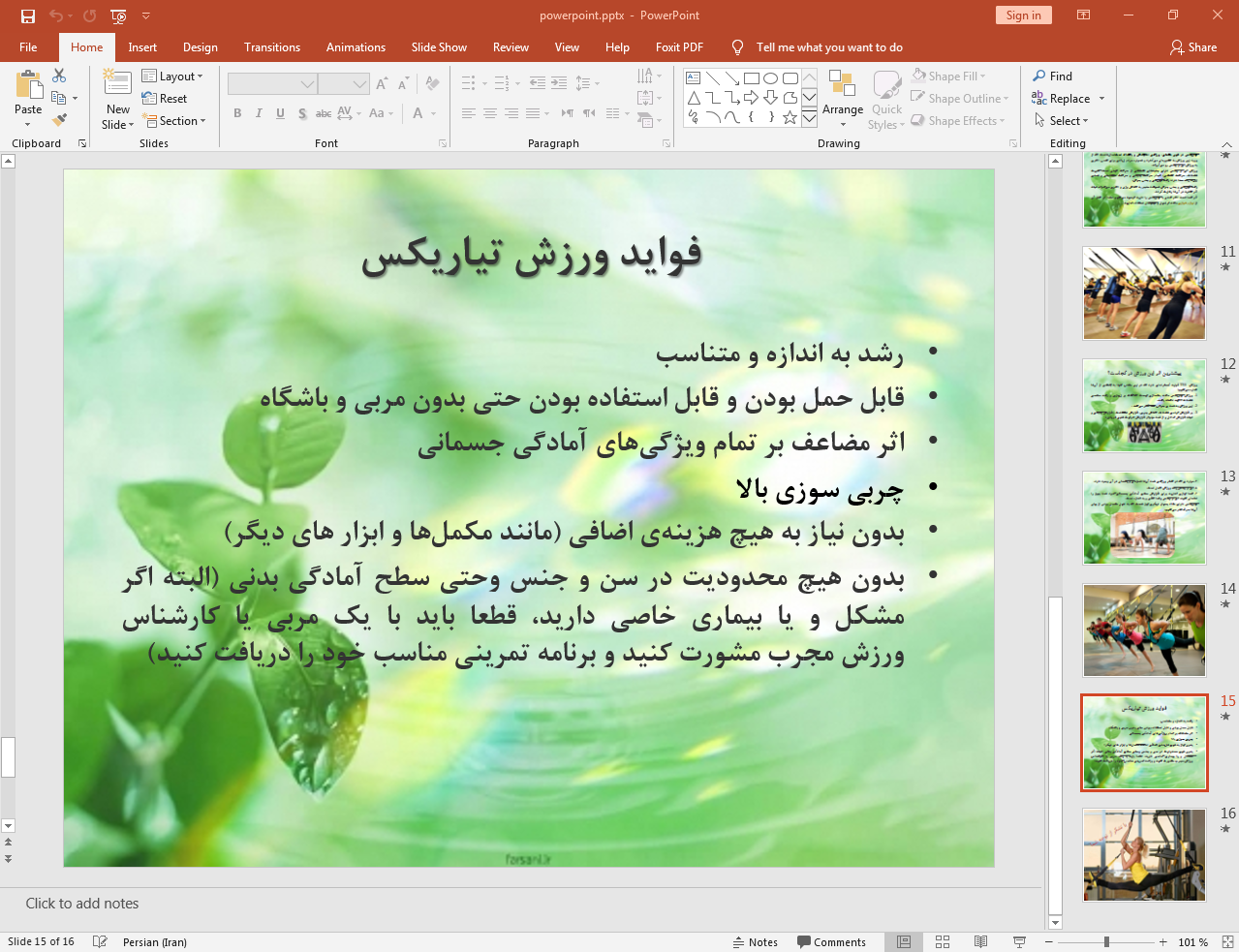Toggle Underline formatting
1239x952 pixels.
[280, 113]
